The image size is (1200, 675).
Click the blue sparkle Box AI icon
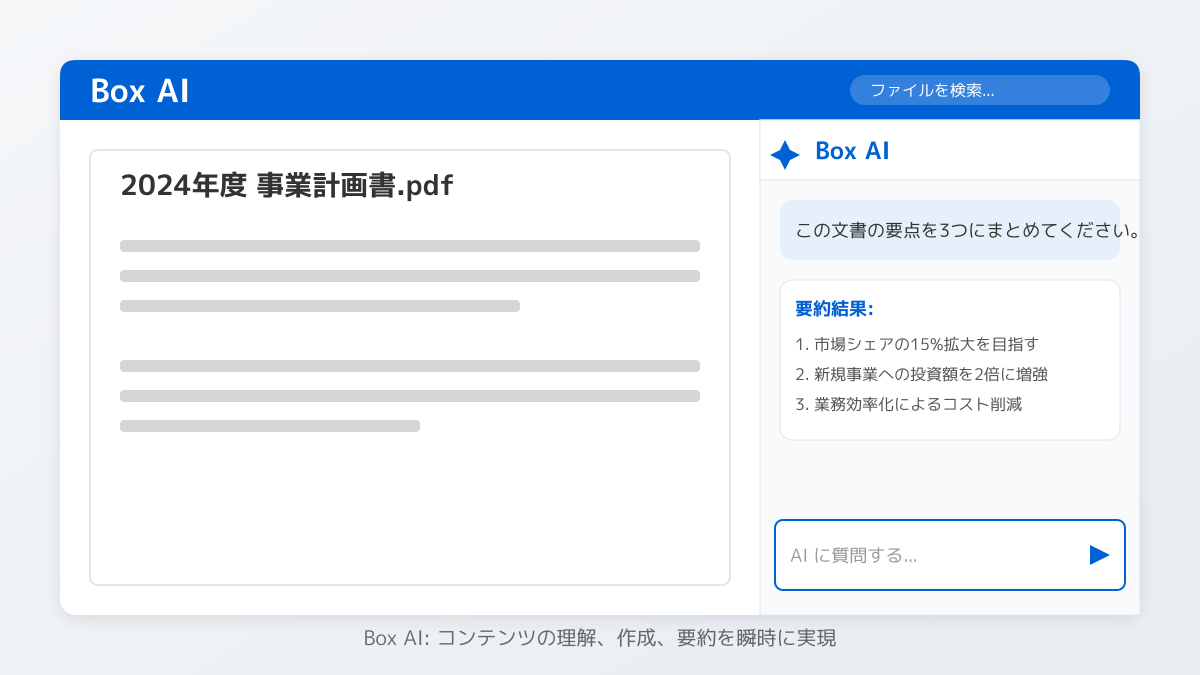coord(785,154)
